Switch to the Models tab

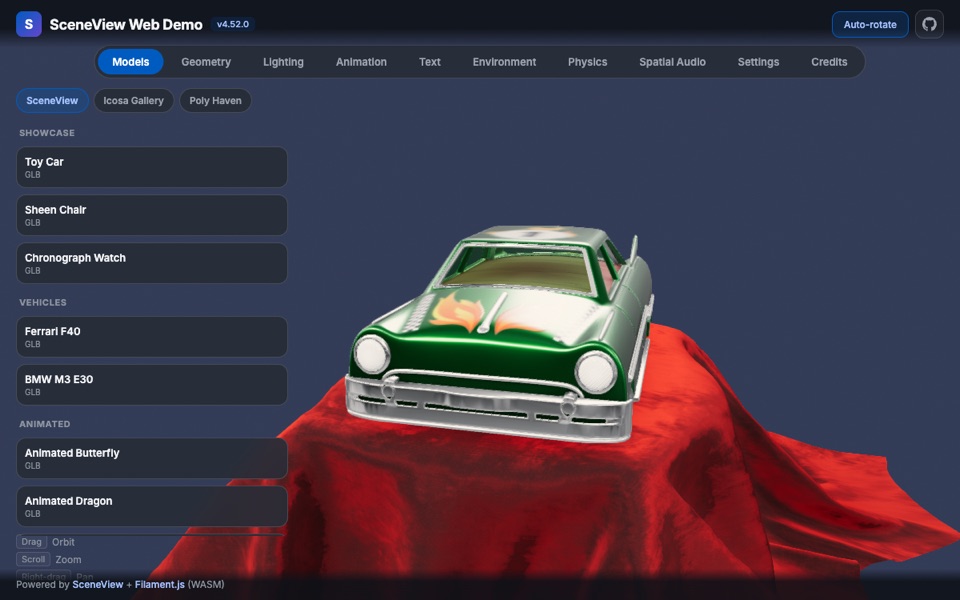[x=130, y=62]
